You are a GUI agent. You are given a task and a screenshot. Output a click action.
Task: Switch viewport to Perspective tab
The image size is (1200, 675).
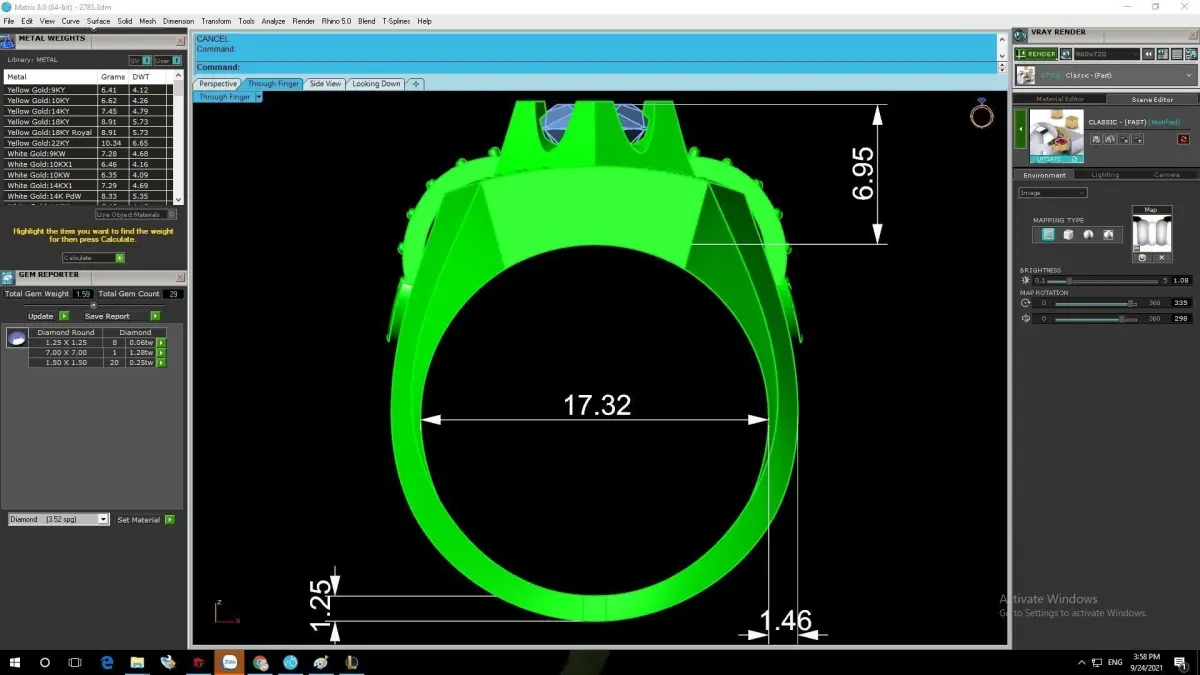pos(218,84)
